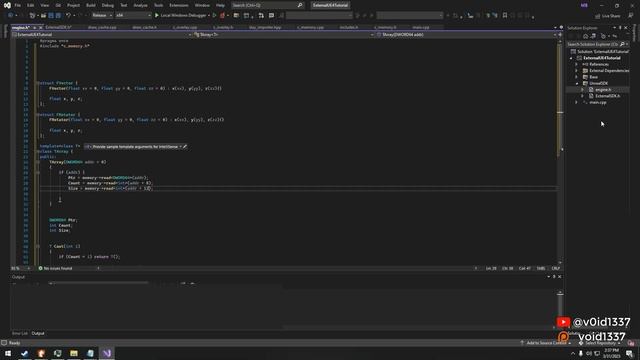Click the red Hot Reload icon
The height and width of the screenshot is (360, 640).
coord(222,16)
